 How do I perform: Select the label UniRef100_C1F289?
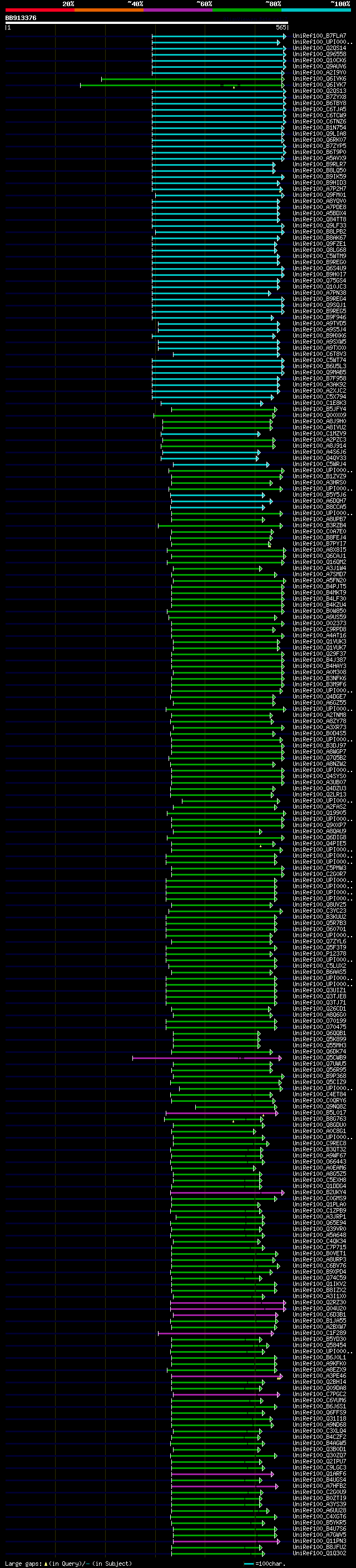click(x=319, y=1332)
